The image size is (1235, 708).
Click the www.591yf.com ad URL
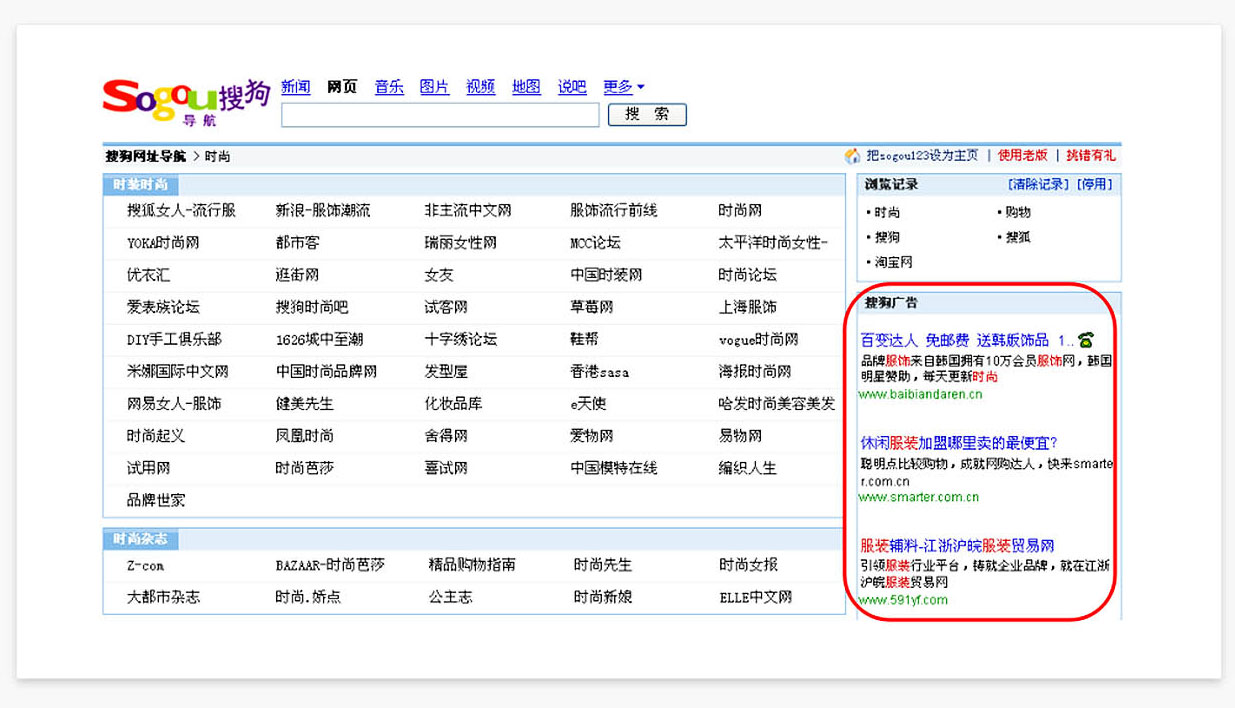click(x=903, y=600)
